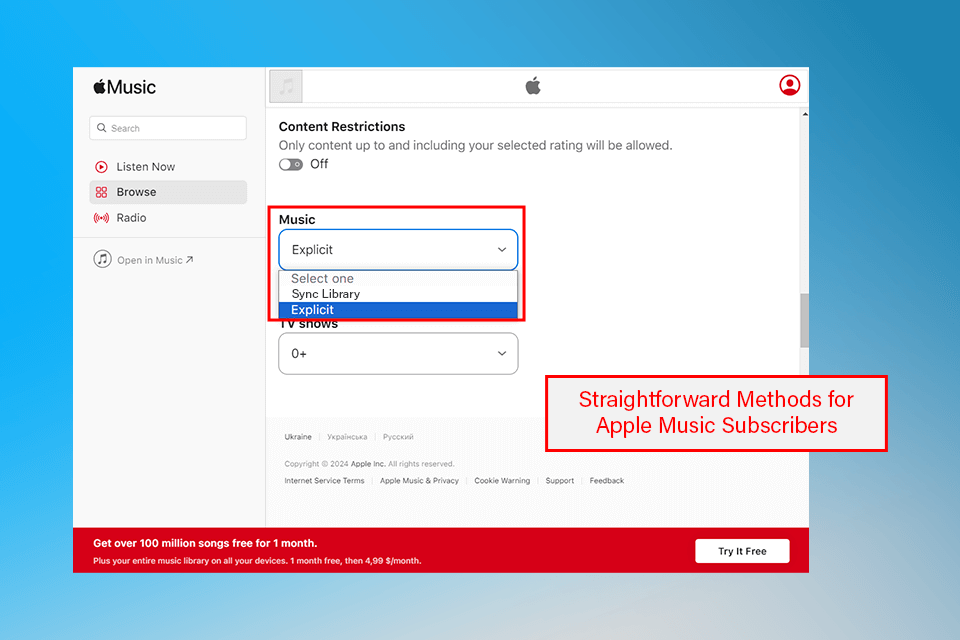Viewport: 960px width, 640px height.
Task: Click the magnifier icon in search box
Action: (102, 128)
